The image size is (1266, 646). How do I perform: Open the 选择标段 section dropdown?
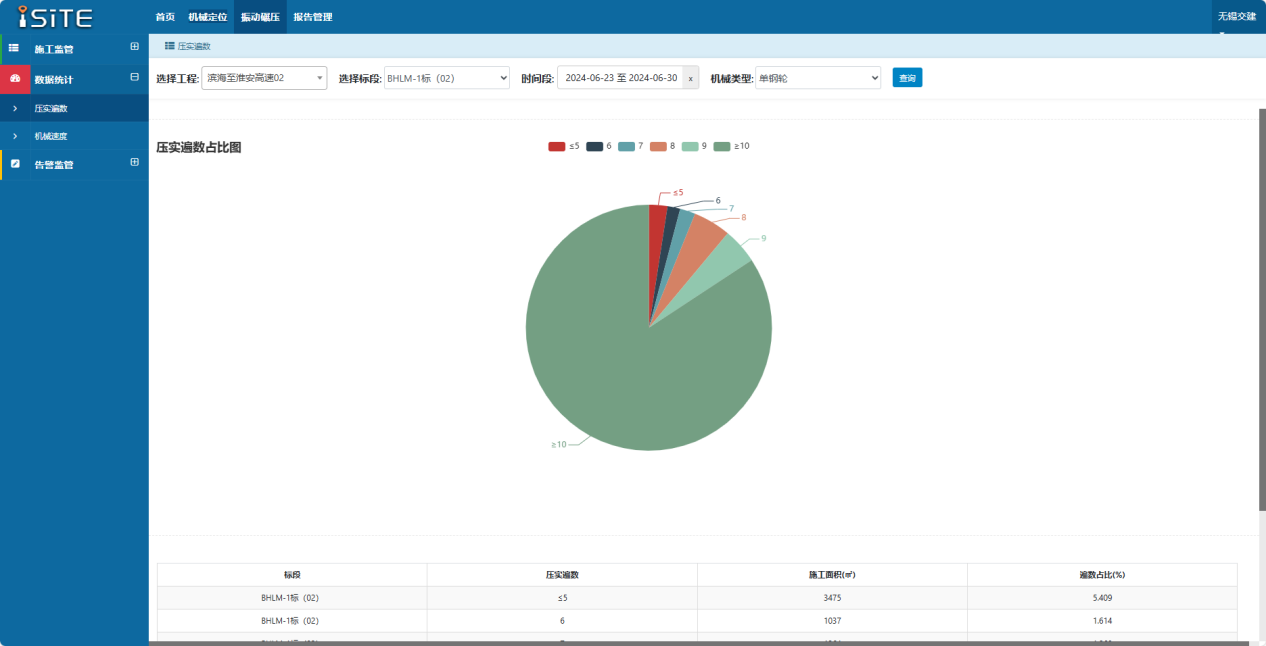coord(447,78)
